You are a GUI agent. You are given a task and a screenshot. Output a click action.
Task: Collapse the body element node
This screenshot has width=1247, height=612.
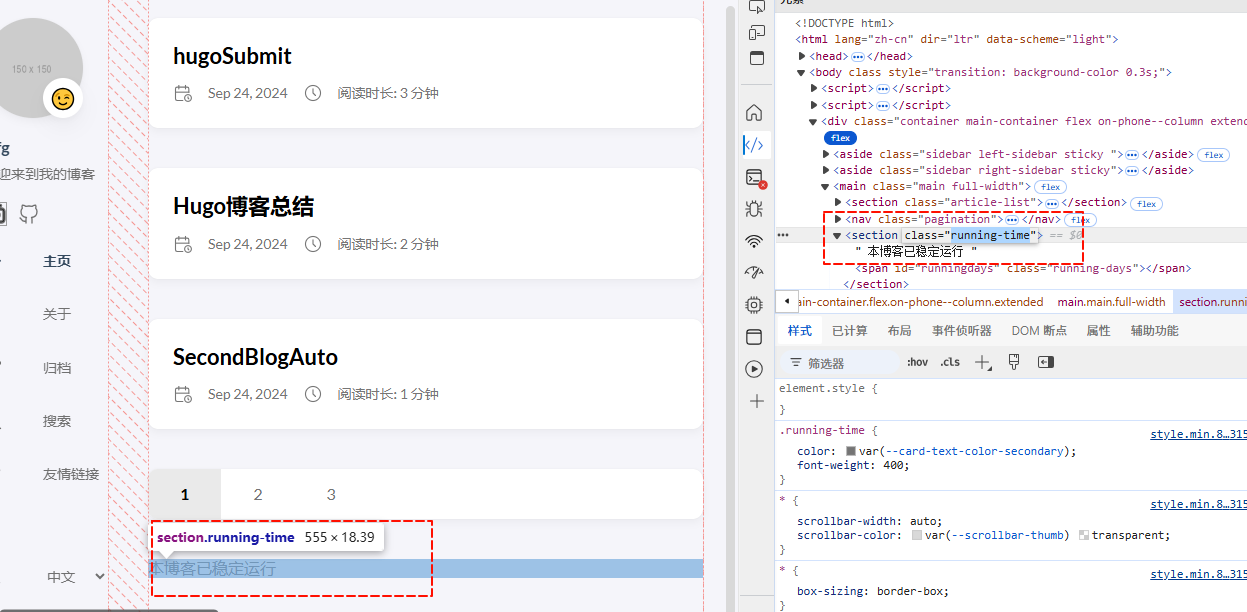tap(802, 72)
